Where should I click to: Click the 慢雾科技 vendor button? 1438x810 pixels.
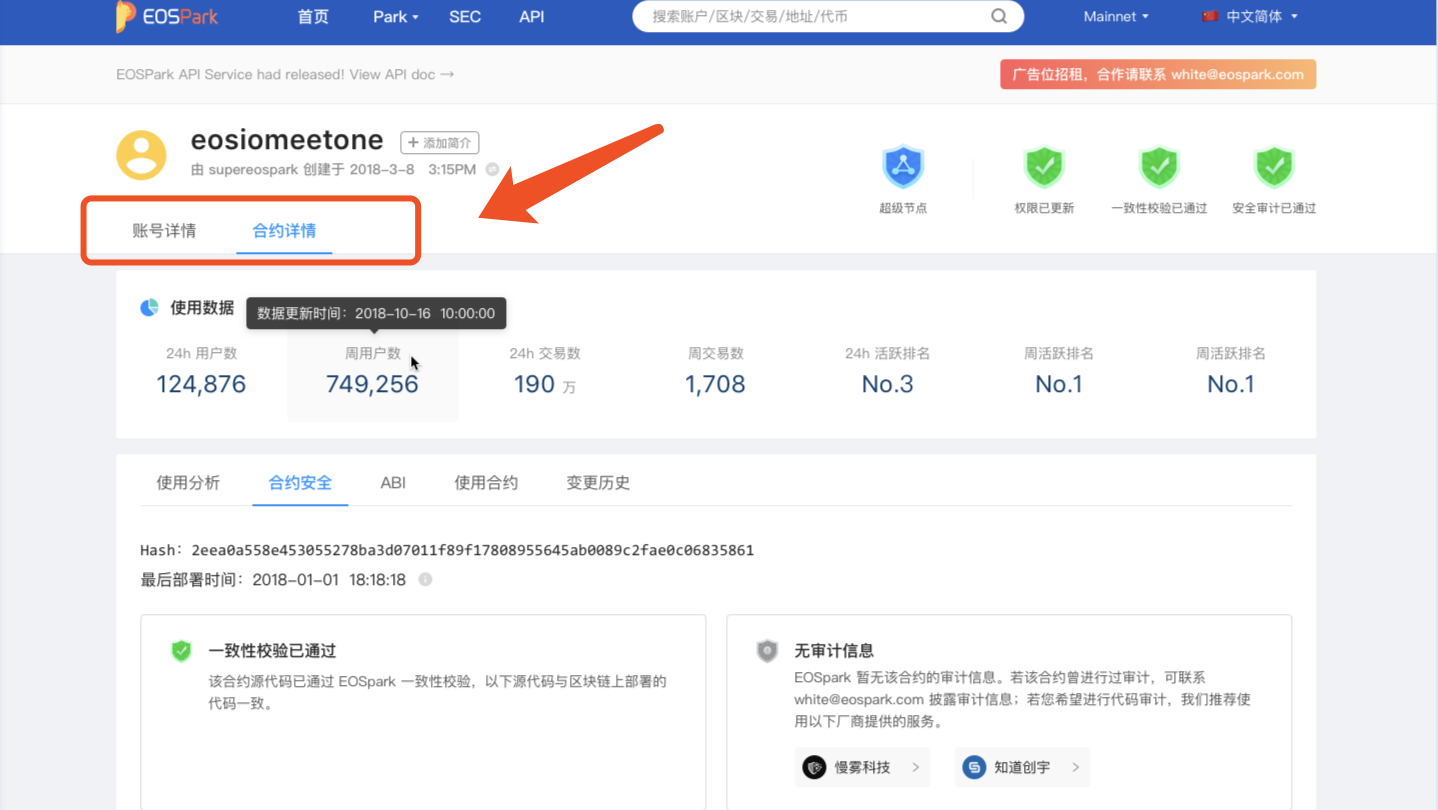point(862,767)
